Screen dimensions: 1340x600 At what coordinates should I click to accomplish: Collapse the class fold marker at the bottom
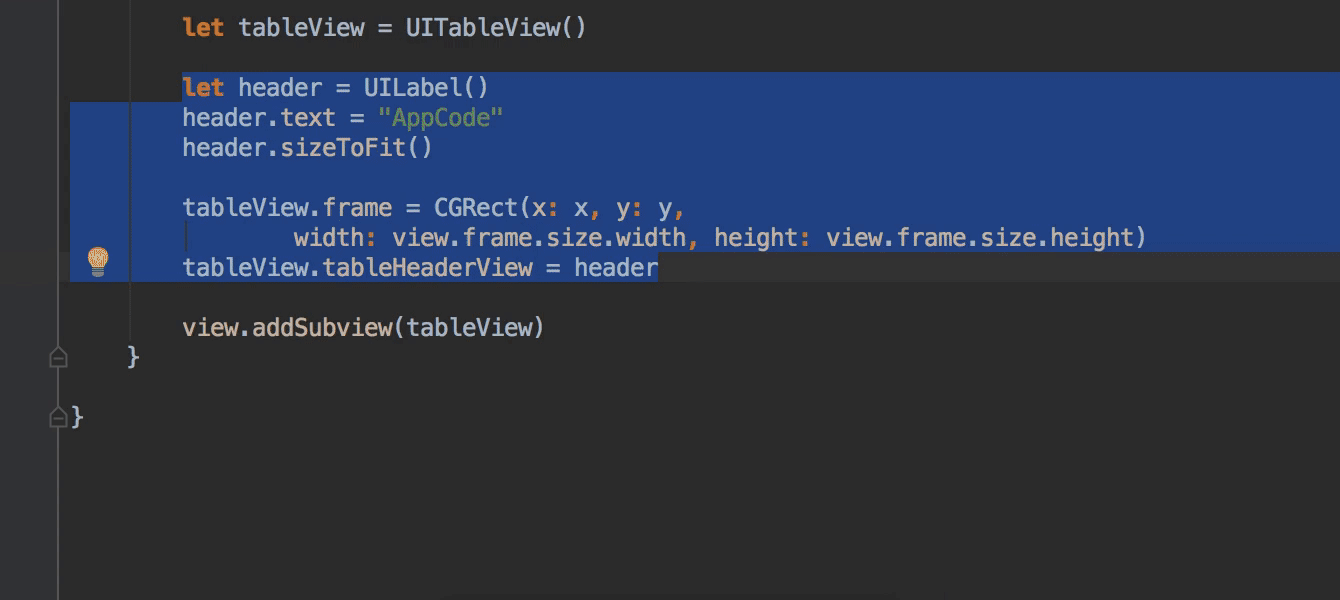point(58,418)
